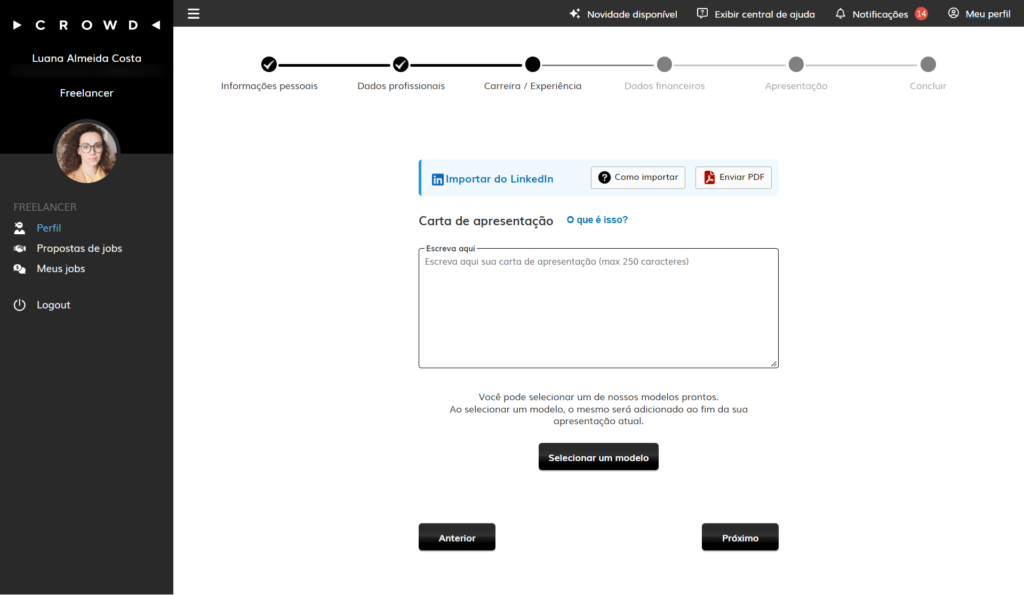
Task: Select the Perfil pencil icon in sidebar
Action: coord(19,227)
